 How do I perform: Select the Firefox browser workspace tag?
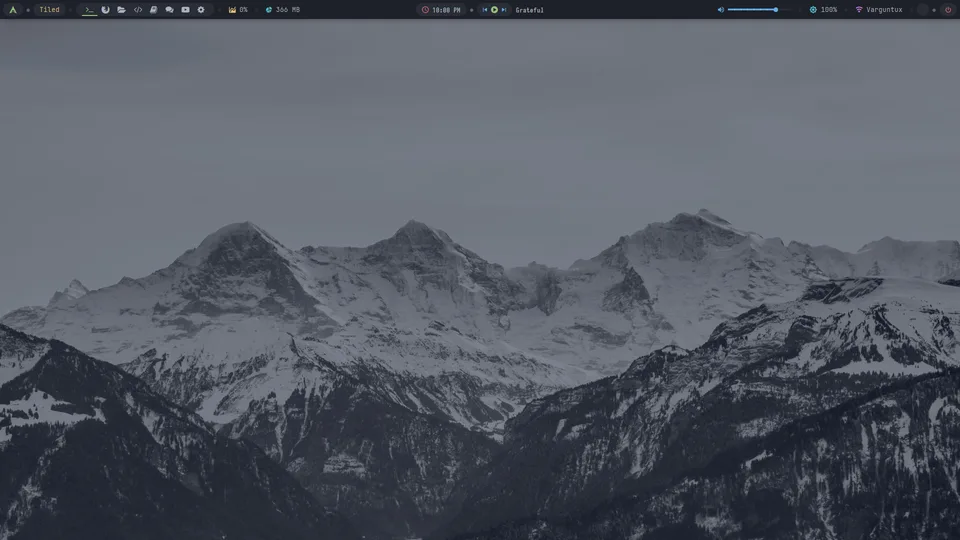click(x=105, y=10)
